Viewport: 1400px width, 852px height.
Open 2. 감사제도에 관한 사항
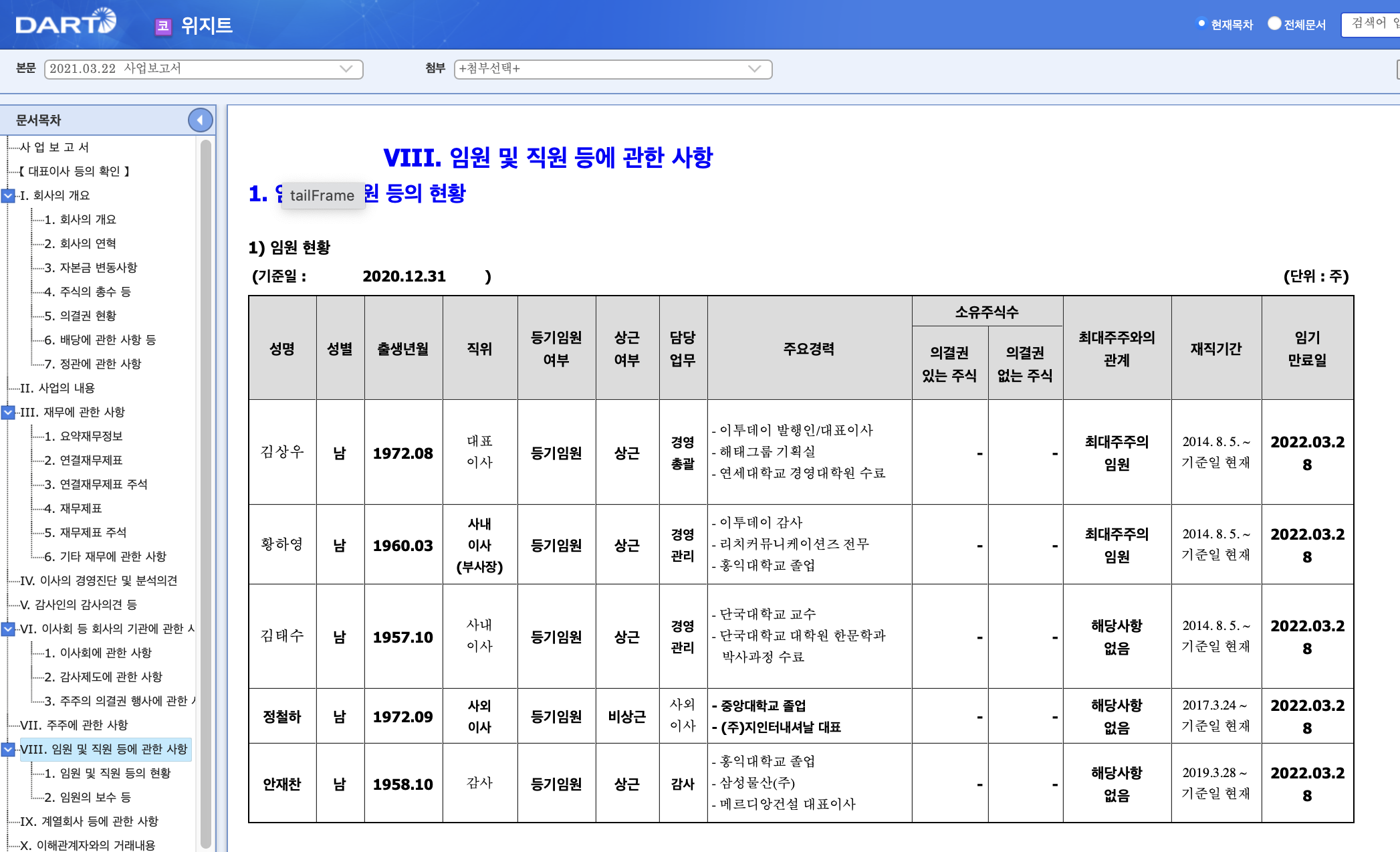click(x=103, y=677)
